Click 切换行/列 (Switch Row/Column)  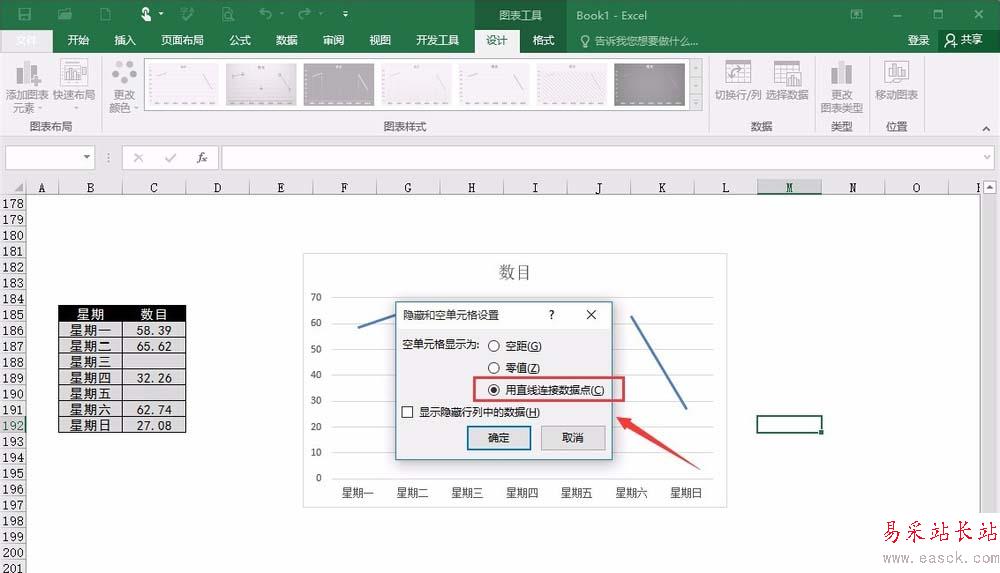coord(738,81)
